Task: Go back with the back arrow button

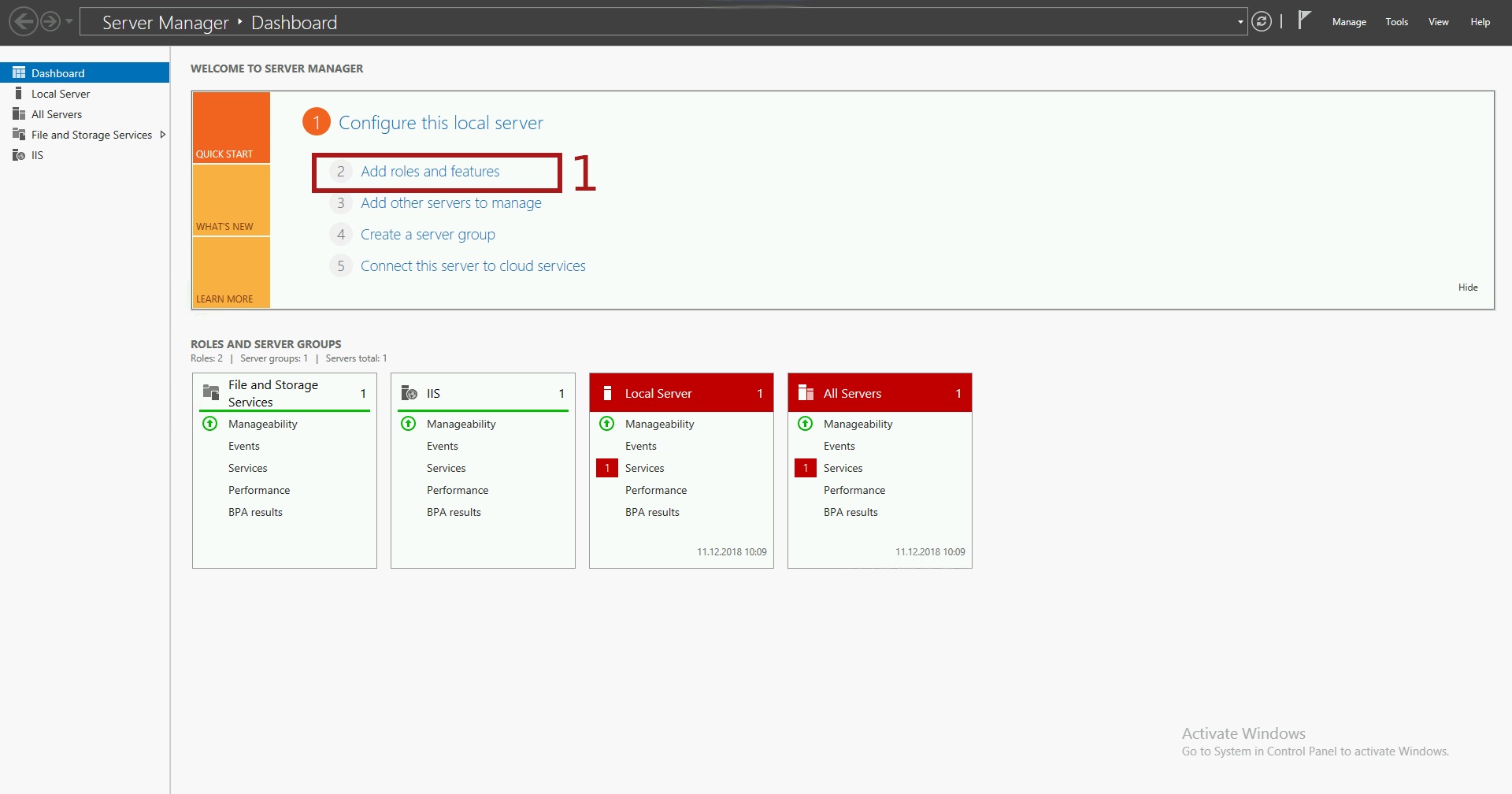Action: click(x=24, y=21)
